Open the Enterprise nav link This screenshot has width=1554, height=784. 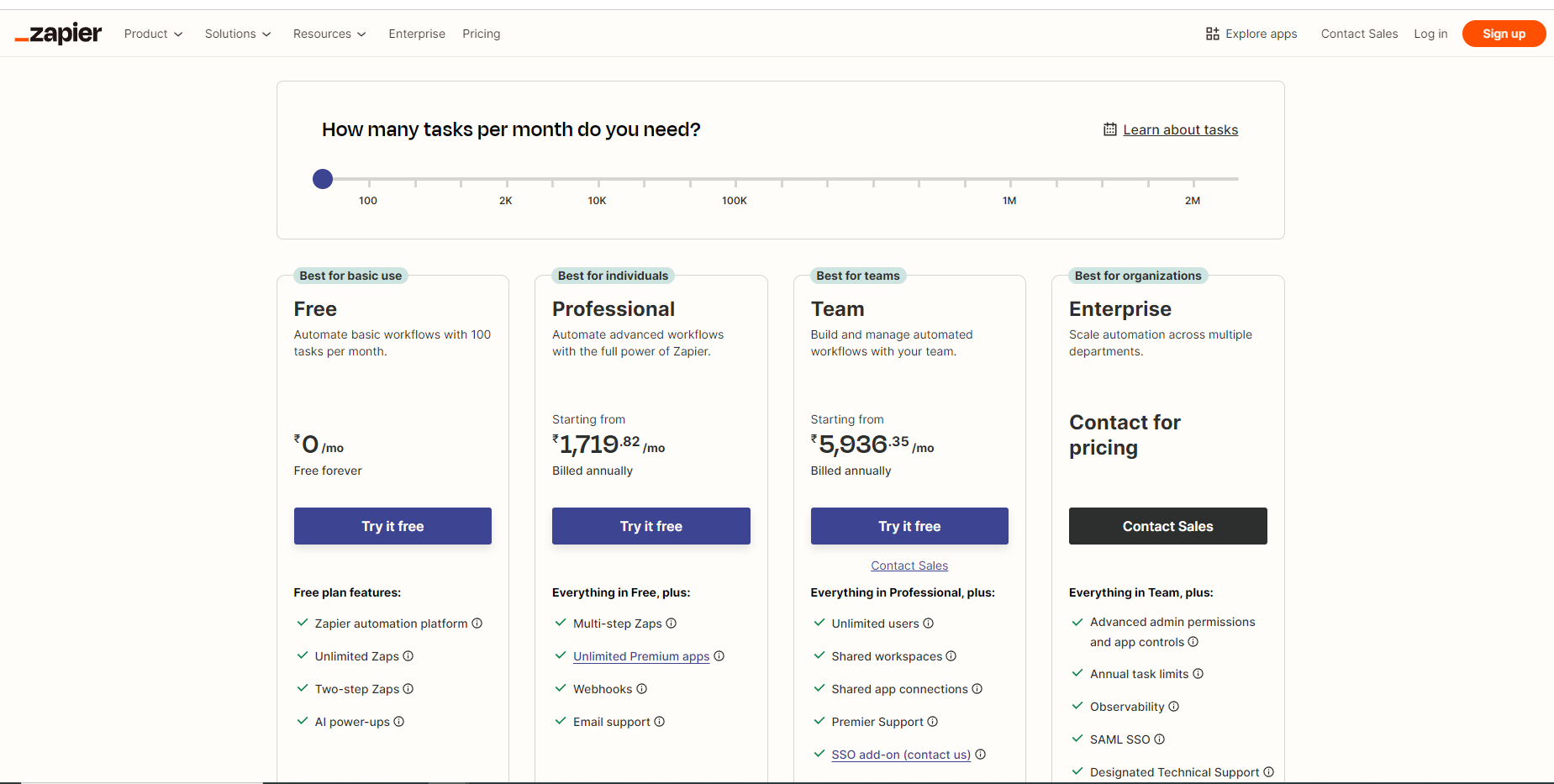pos(417,34)
